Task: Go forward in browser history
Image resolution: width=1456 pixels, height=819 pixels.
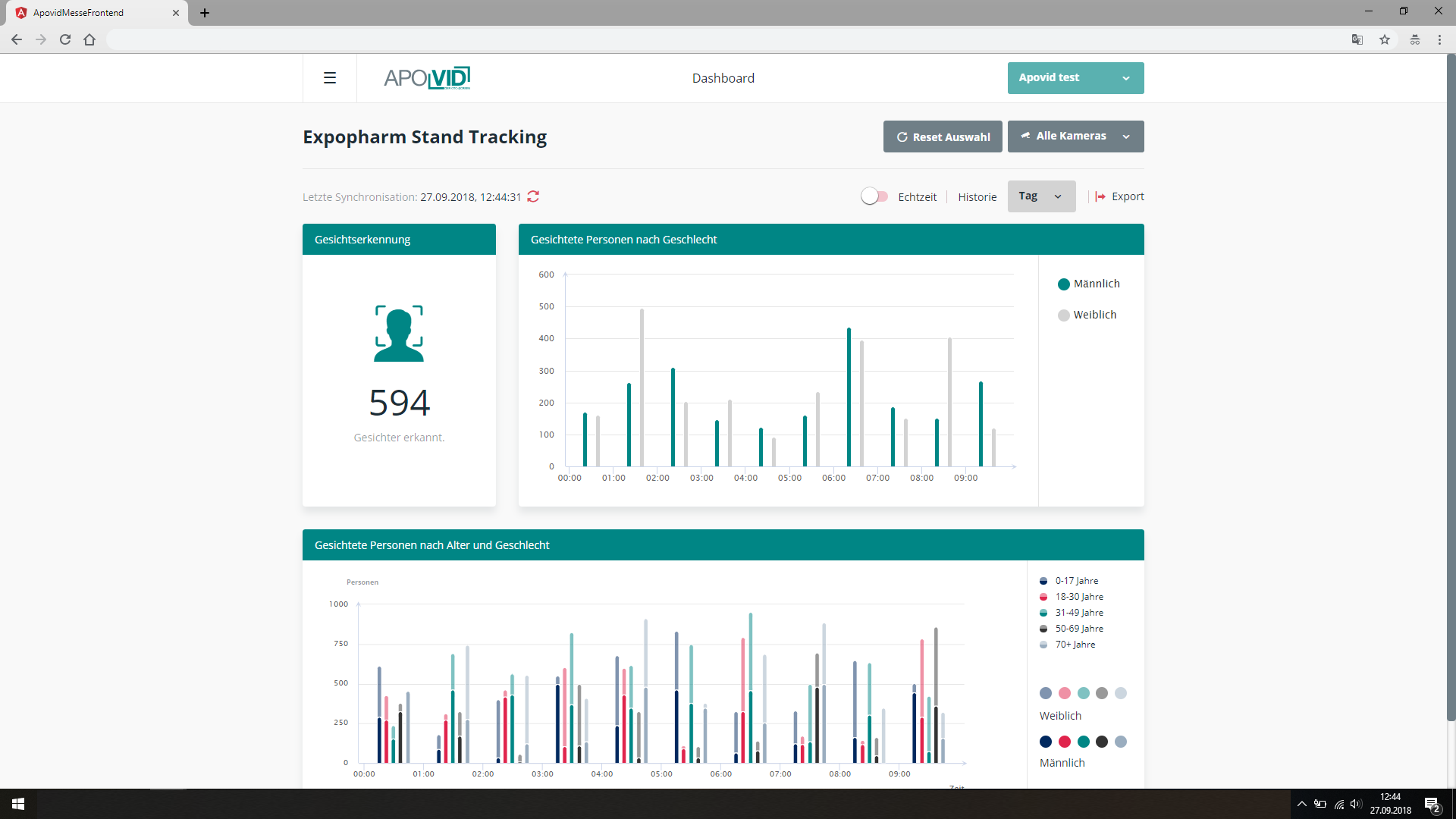Action: point(41,39)
